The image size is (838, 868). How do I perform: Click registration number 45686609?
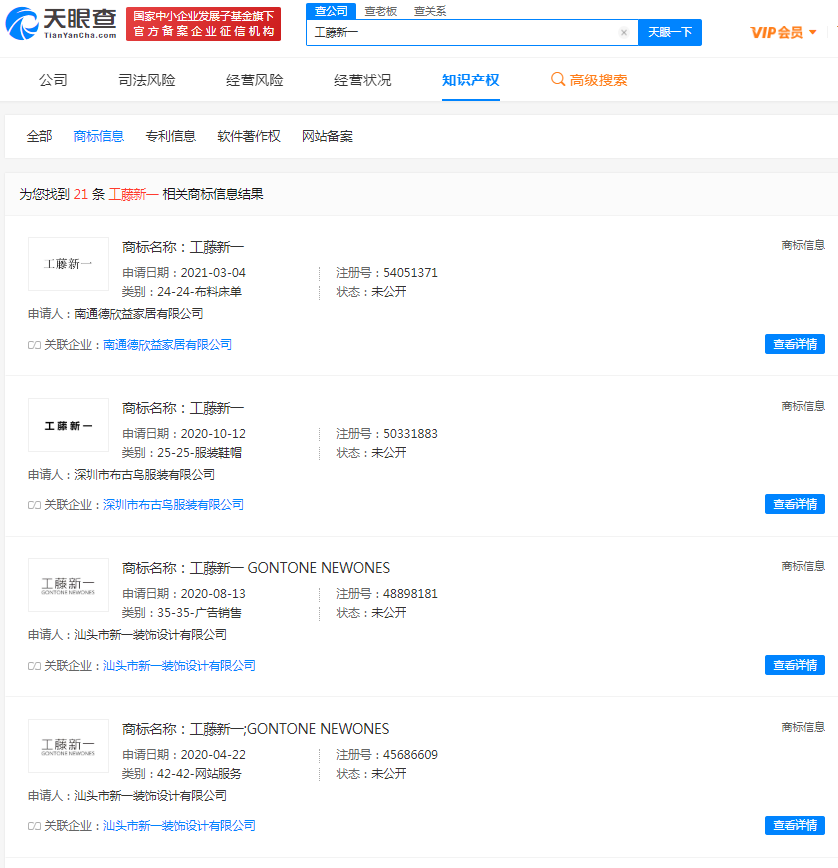click(x=410, y=755)
